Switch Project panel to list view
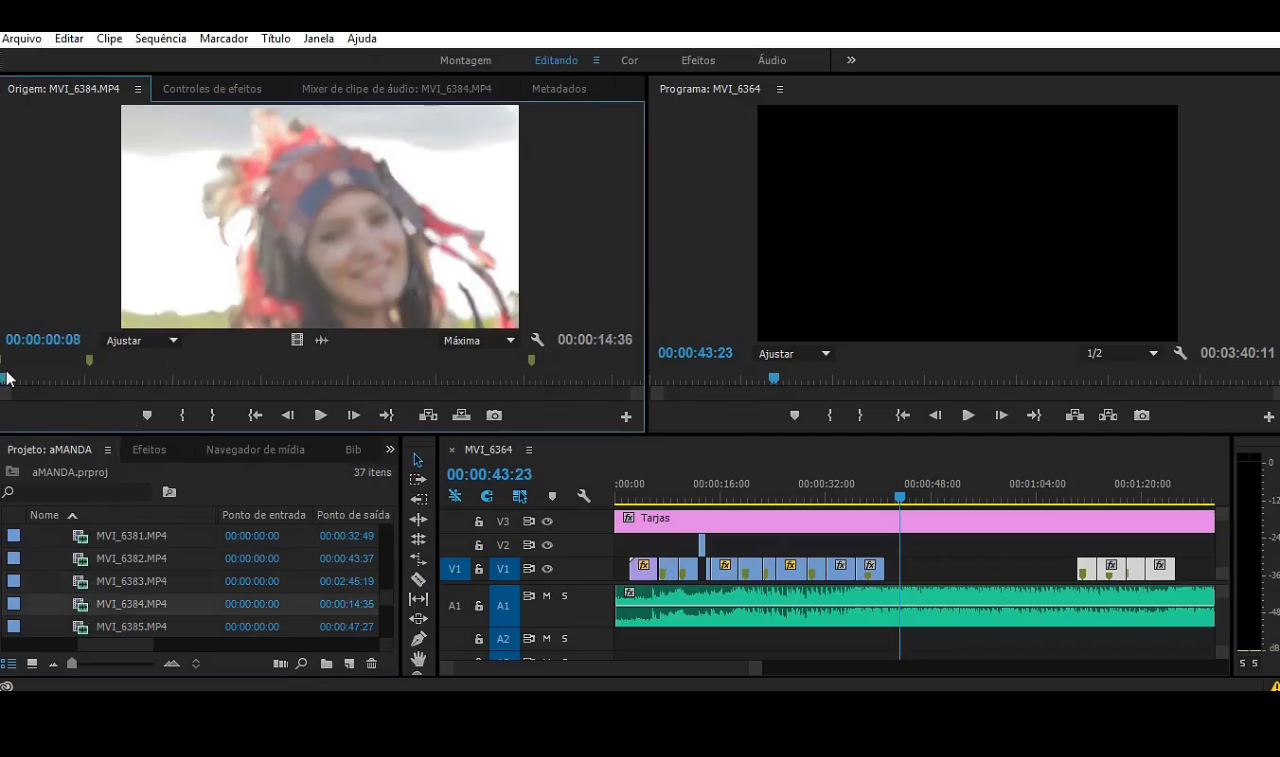This screenshot has height=757, width=1280. pos(9,663)
